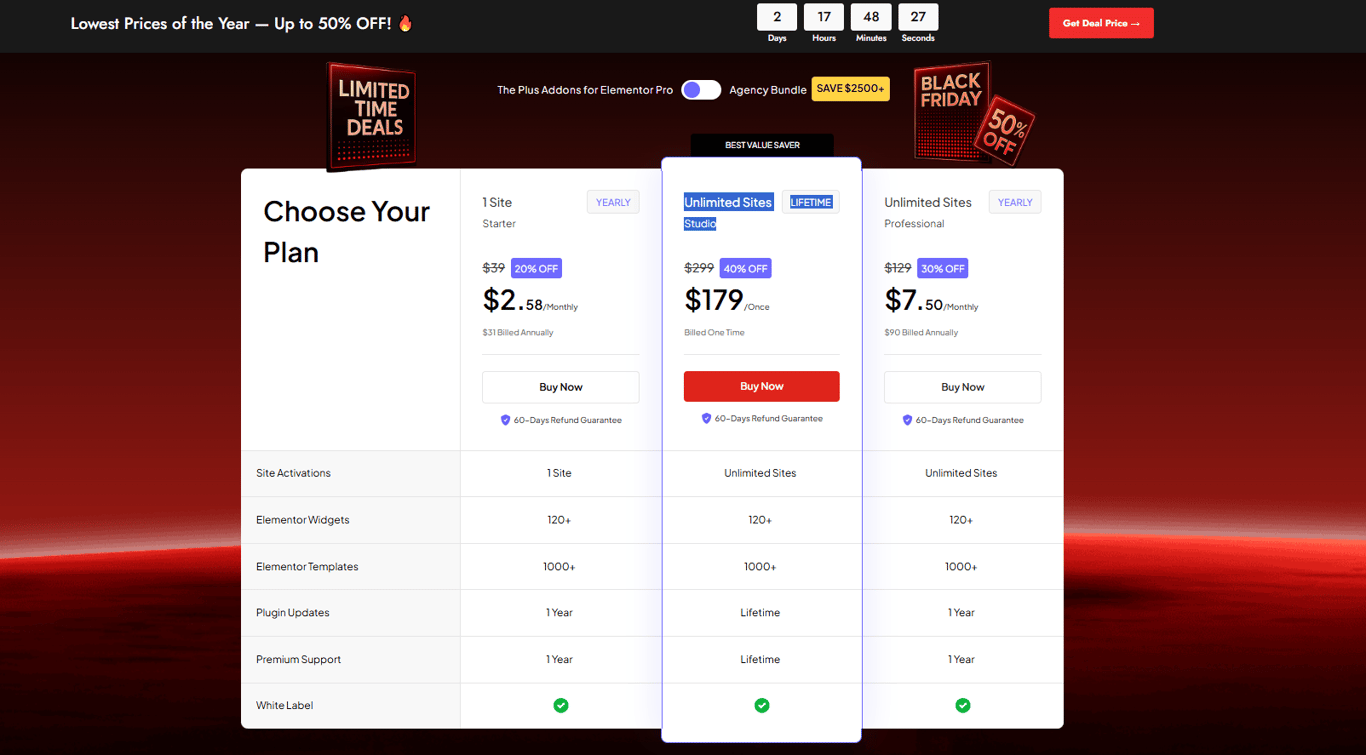Click the Elementor Templates row label

[x=307, y=566]
